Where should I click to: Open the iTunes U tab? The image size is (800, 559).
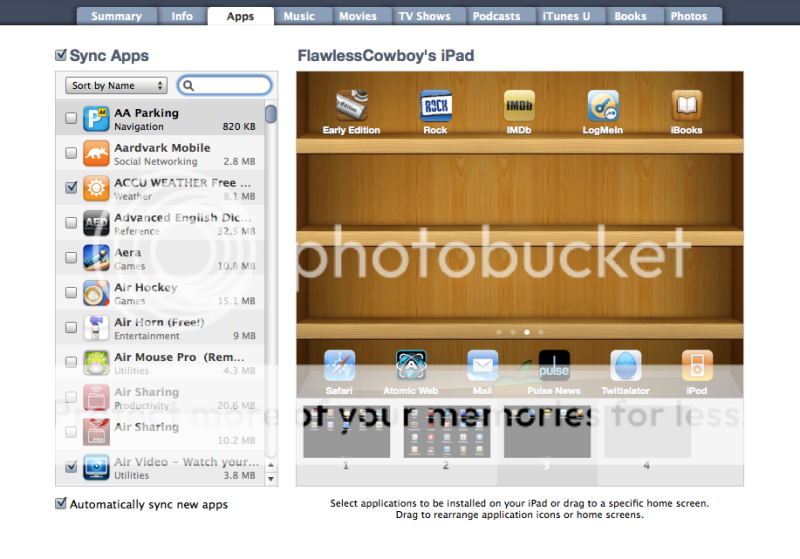click(x=566, y=16)
